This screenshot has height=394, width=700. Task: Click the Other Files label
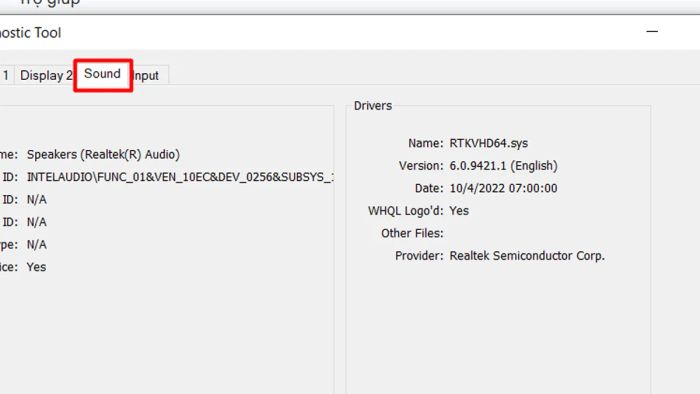click(412, 233)
